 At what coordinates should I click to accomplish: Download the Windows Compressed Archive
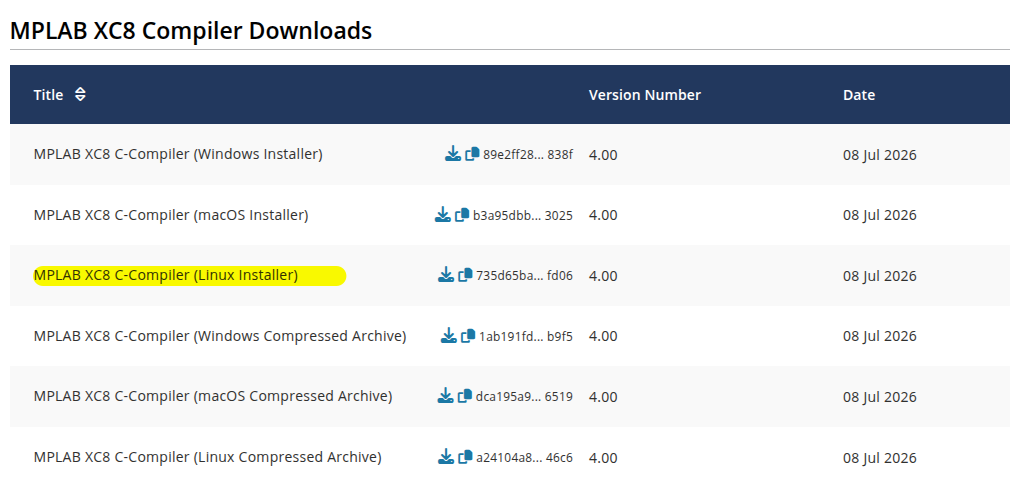(x=449, y=335)
